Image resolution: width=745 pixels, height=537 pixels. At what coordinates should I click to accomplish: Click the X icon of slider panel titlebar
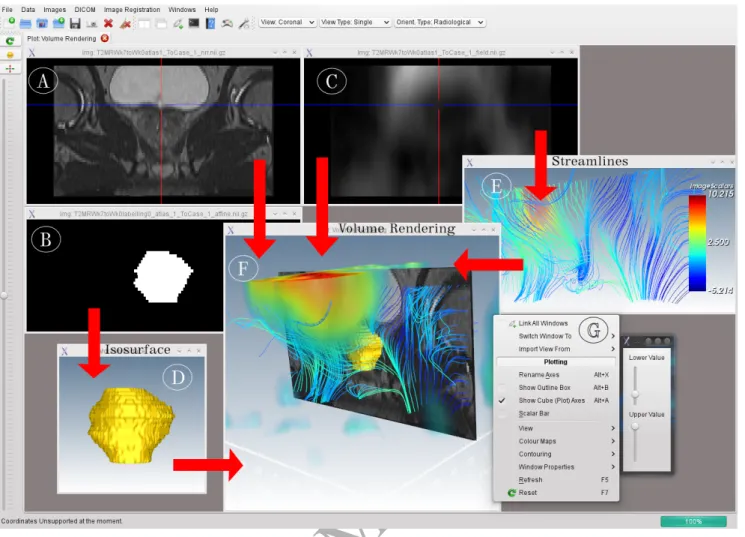click(x=627, y=341)
